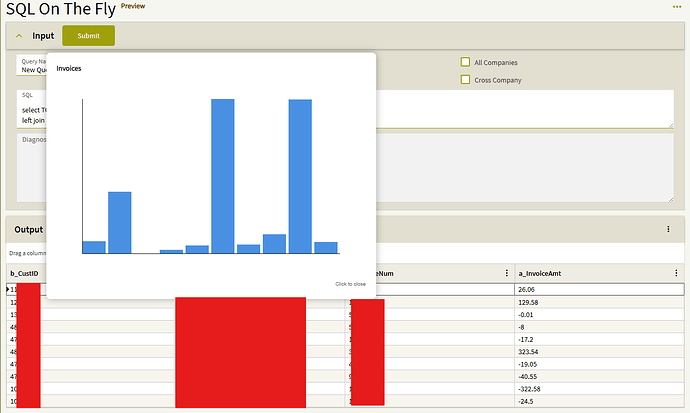Click the Invoices chart title
690x413 pixels.
(69, 68)
